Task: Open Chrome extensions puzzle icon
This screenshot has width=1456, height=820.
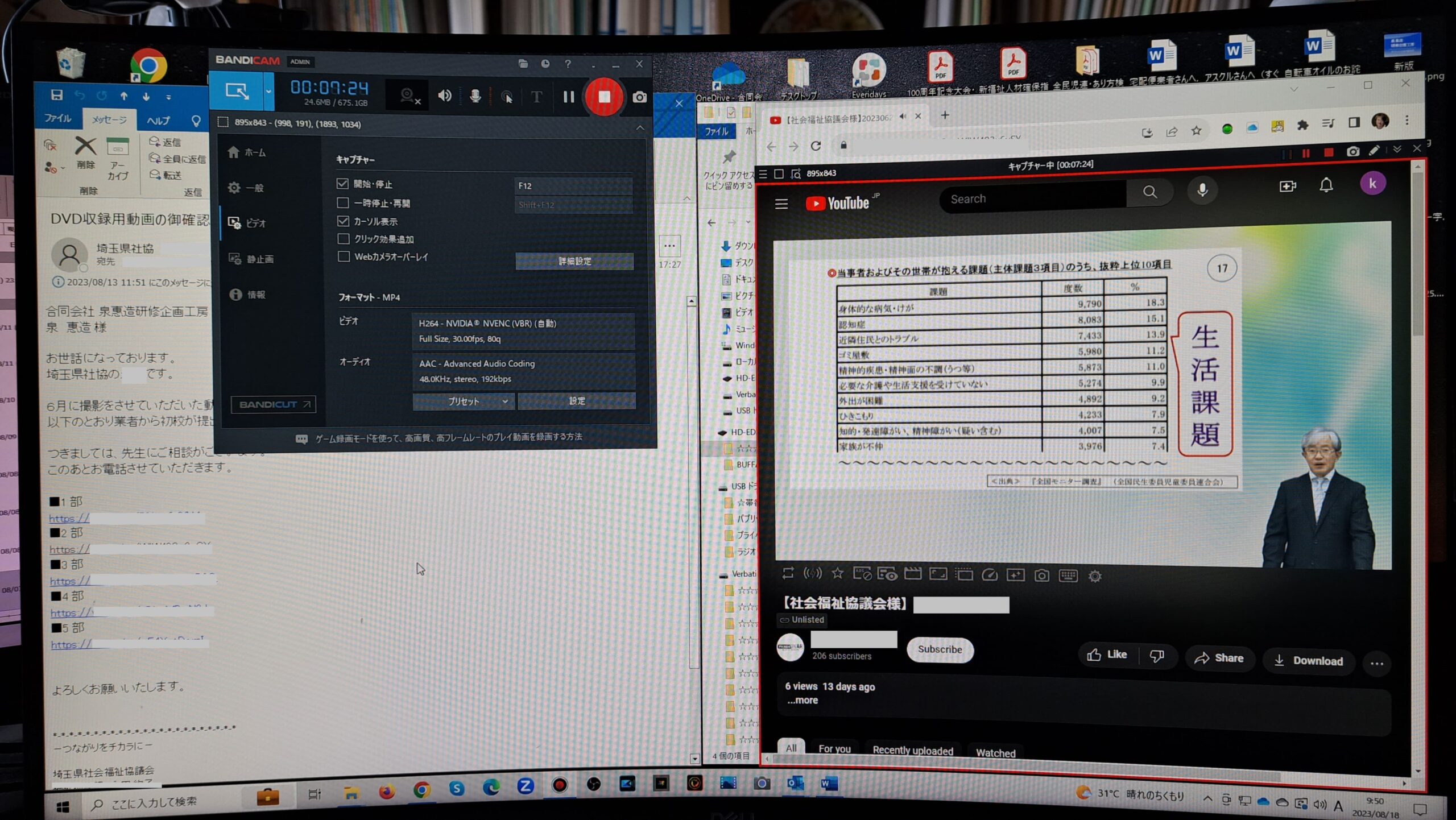Action: [1302, 126]
